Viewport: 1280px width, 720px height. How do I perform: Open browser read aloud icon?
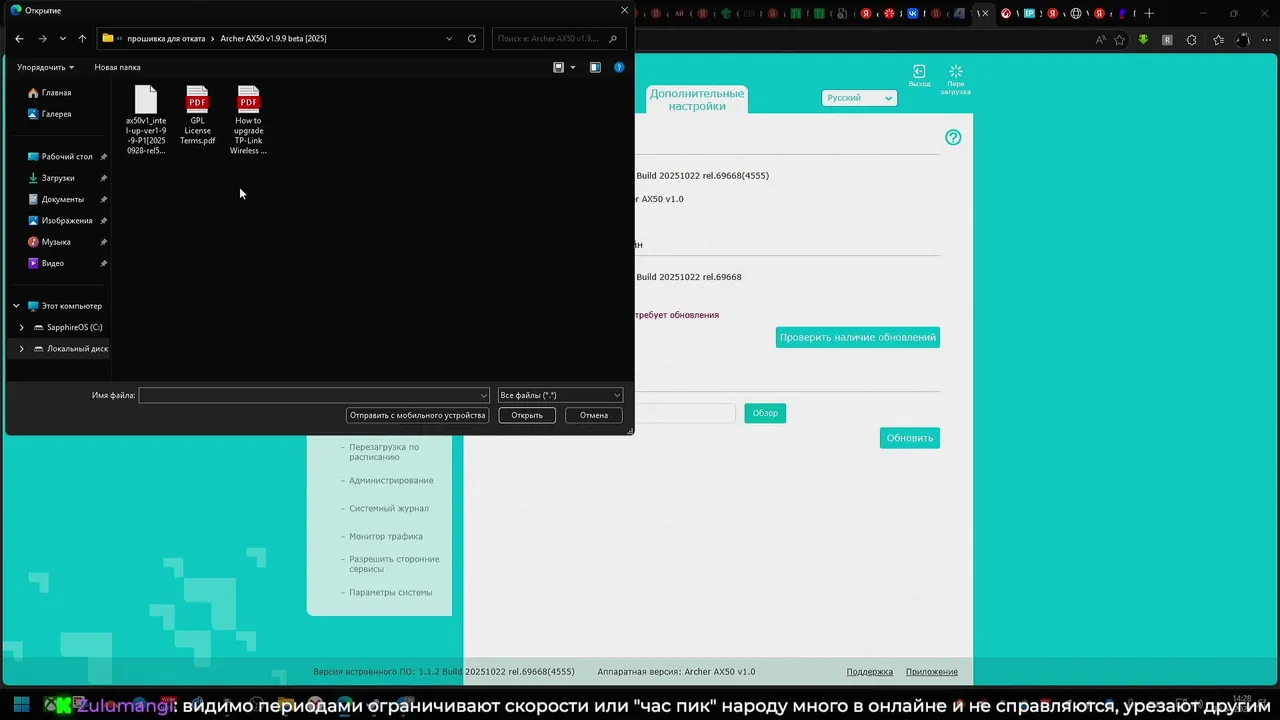[1101, 40]
